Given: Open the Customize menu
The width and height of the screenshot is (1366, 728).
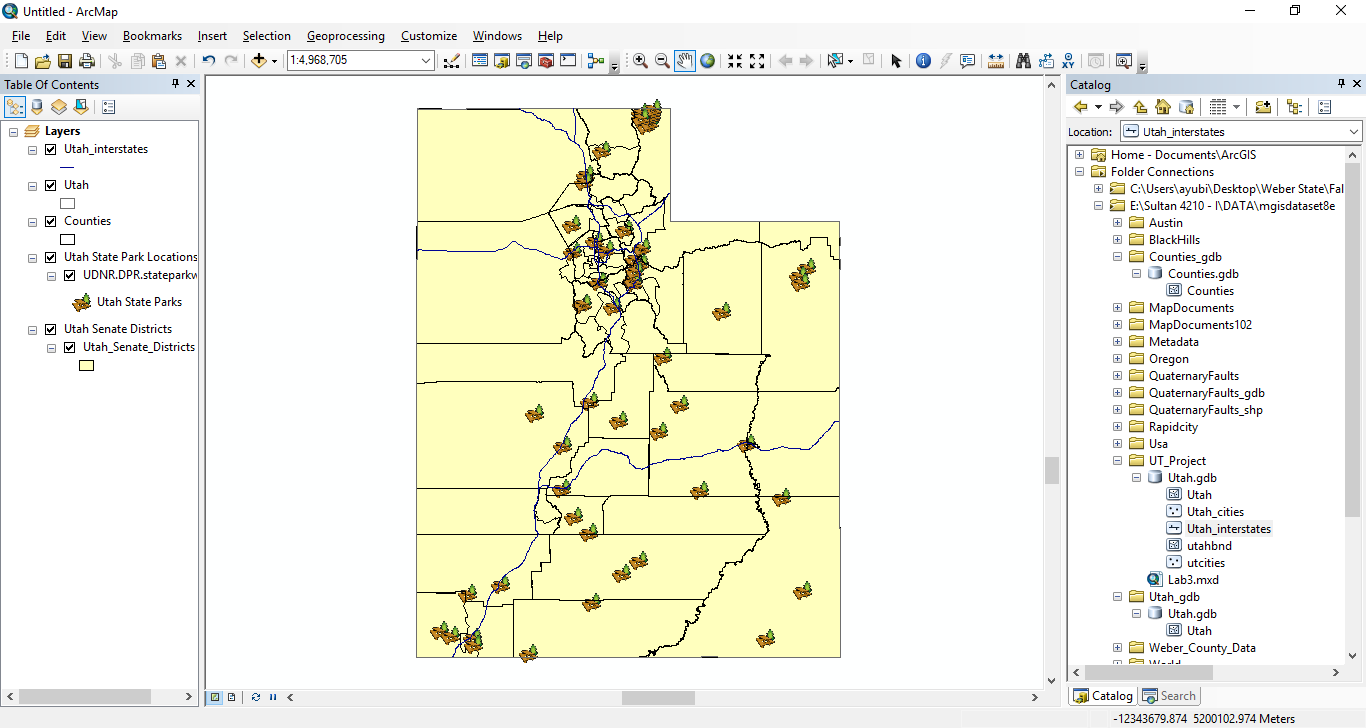Looking at the screenshot, I should 429,36.
